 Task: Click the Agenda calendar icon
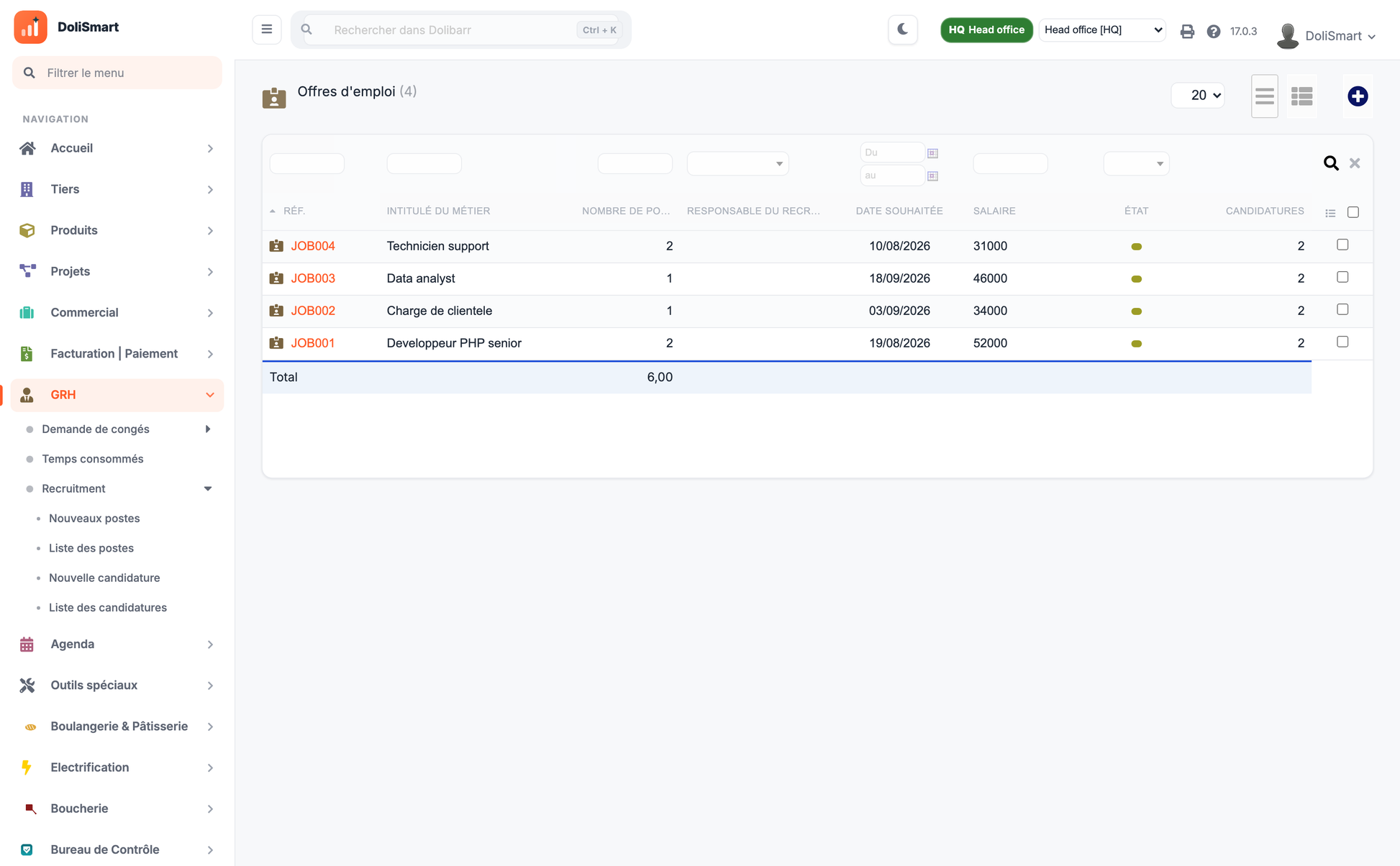[27, 644]
